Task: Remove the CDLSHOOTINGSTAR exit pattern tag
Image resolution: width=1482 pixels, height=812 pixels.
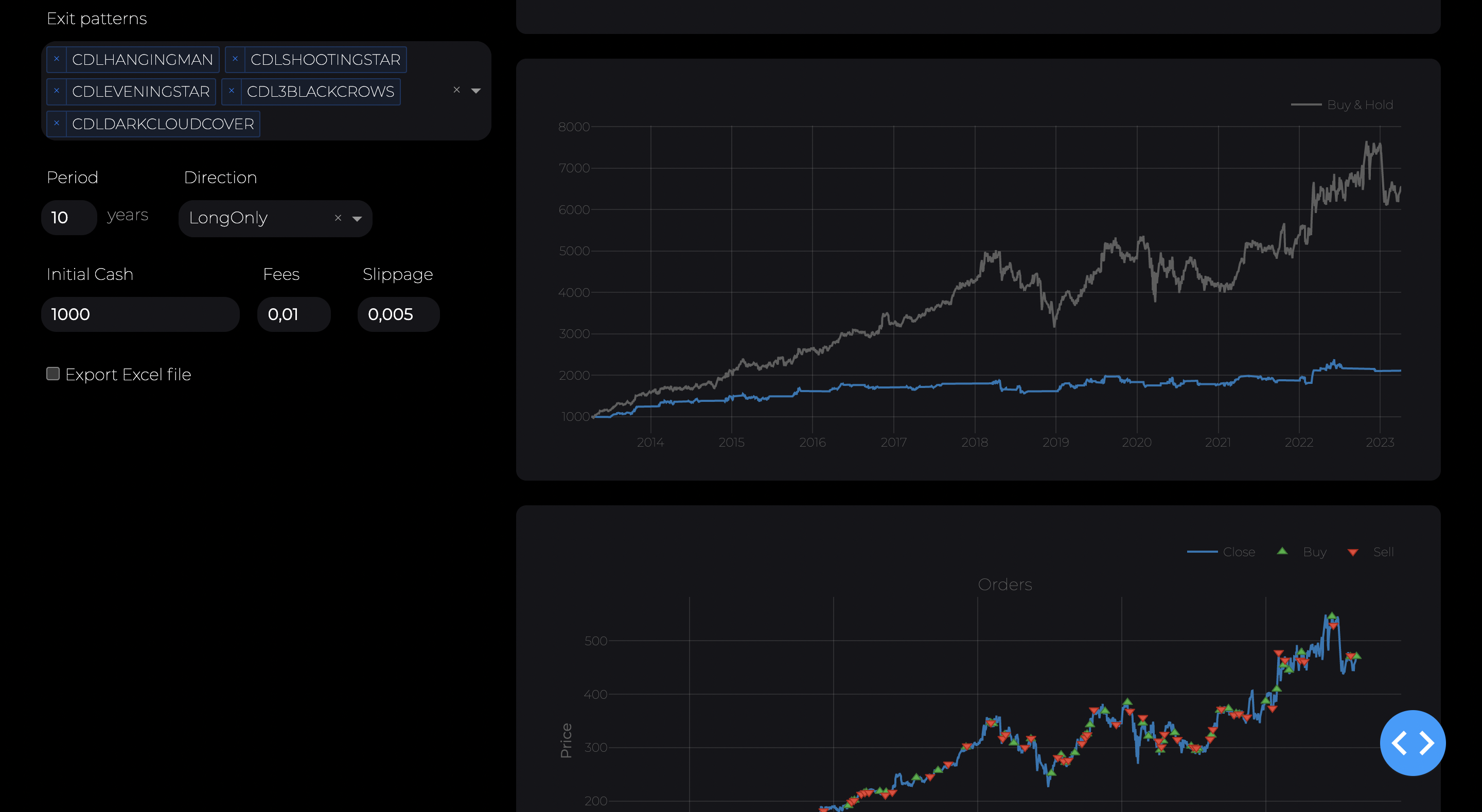Action: (235, 58)
